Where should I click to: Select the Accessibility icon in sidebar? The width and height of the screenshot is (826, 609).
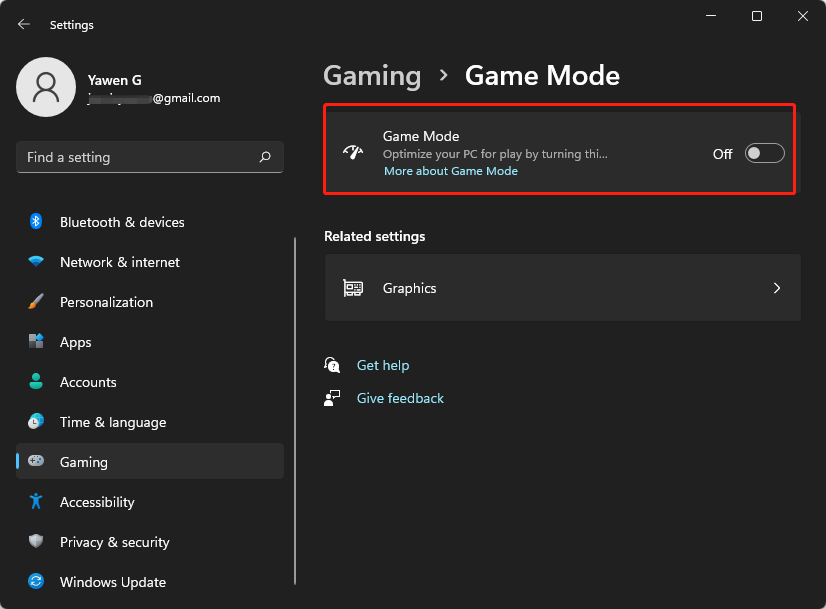(37, 502)
